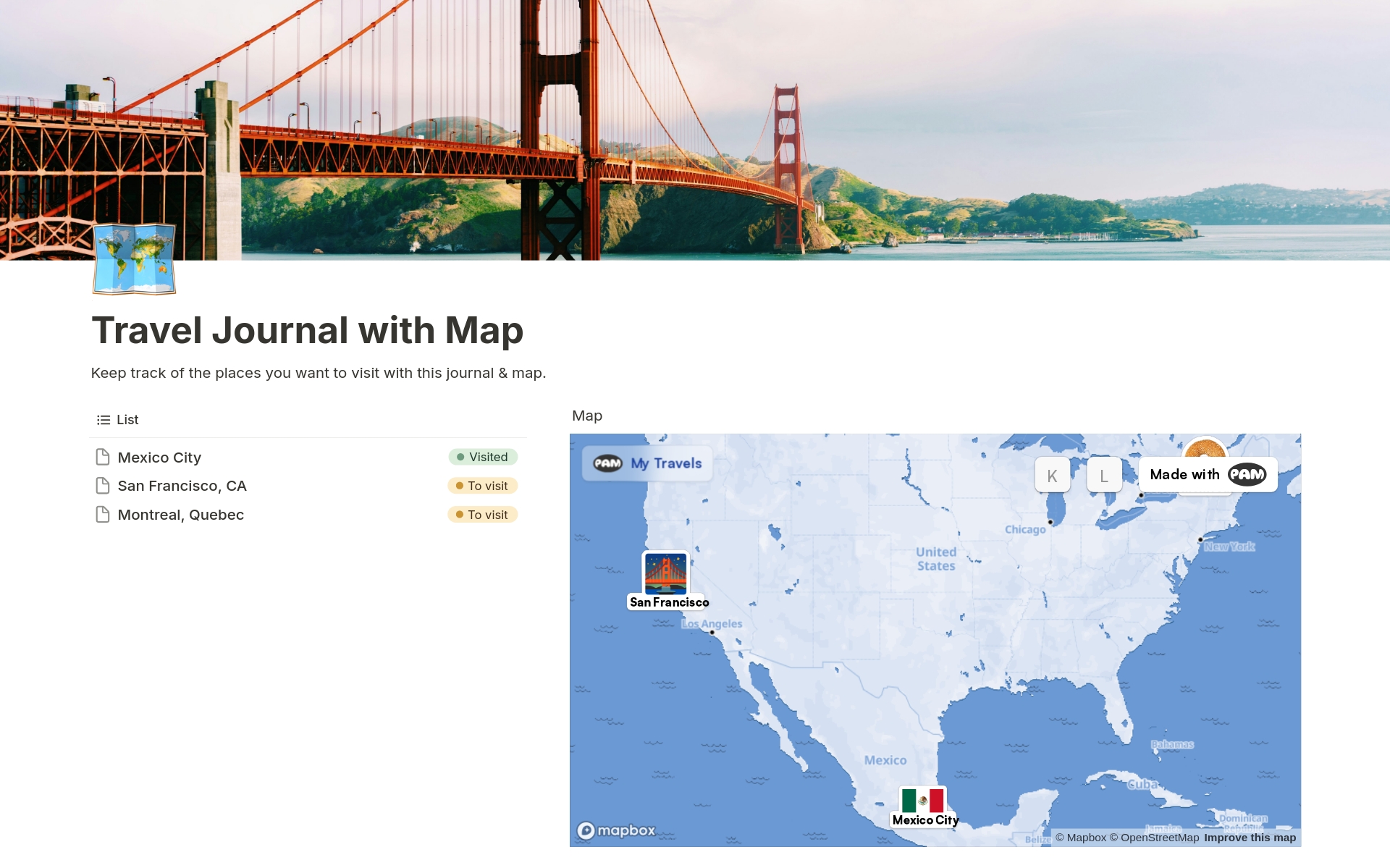The image size is (1390, 868).
Task: Open the San Francisco, CA page entry
Action: tap(182, 486)
